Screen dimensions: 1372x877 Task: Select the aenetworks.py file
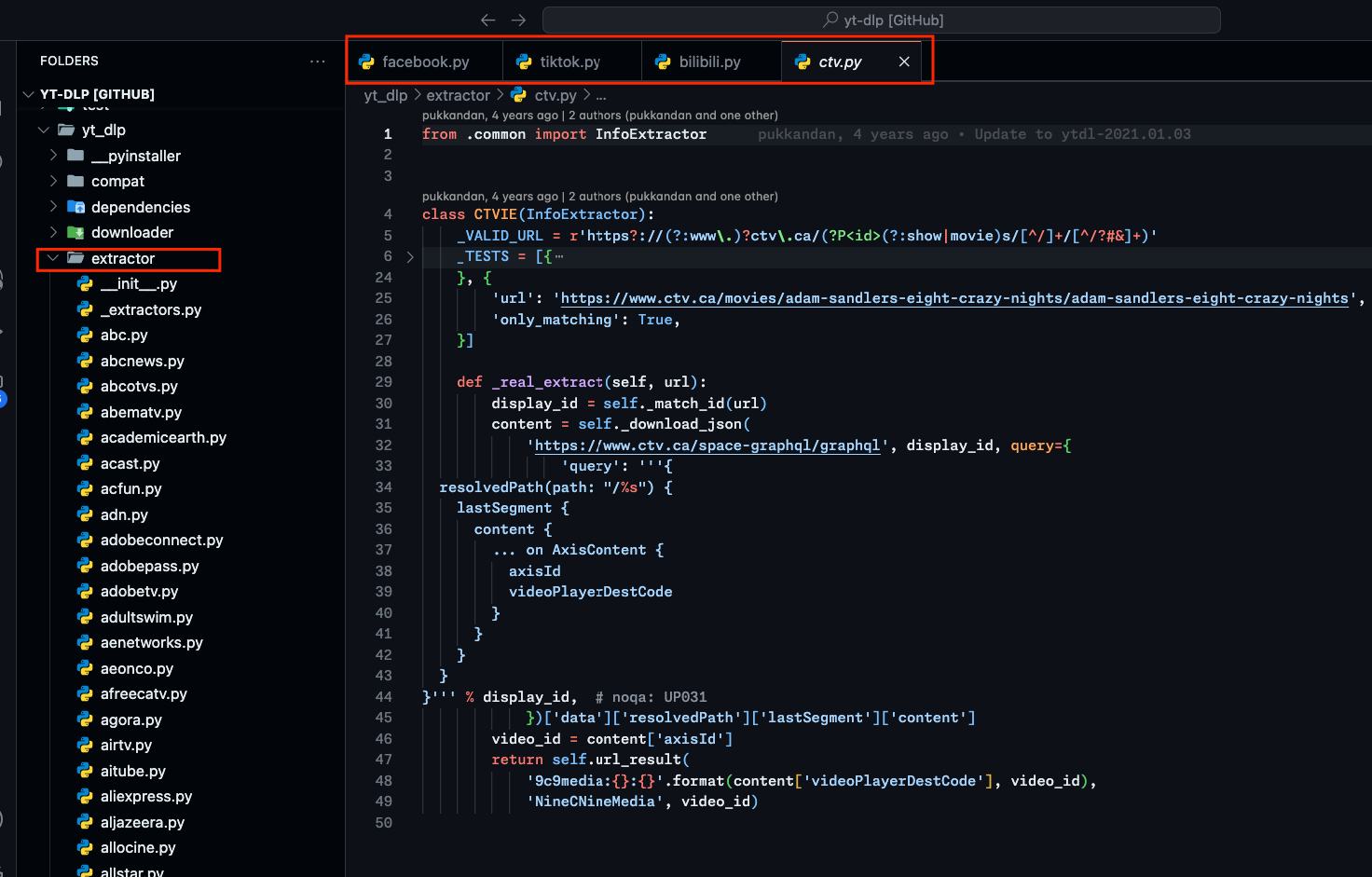click(151, 642)
